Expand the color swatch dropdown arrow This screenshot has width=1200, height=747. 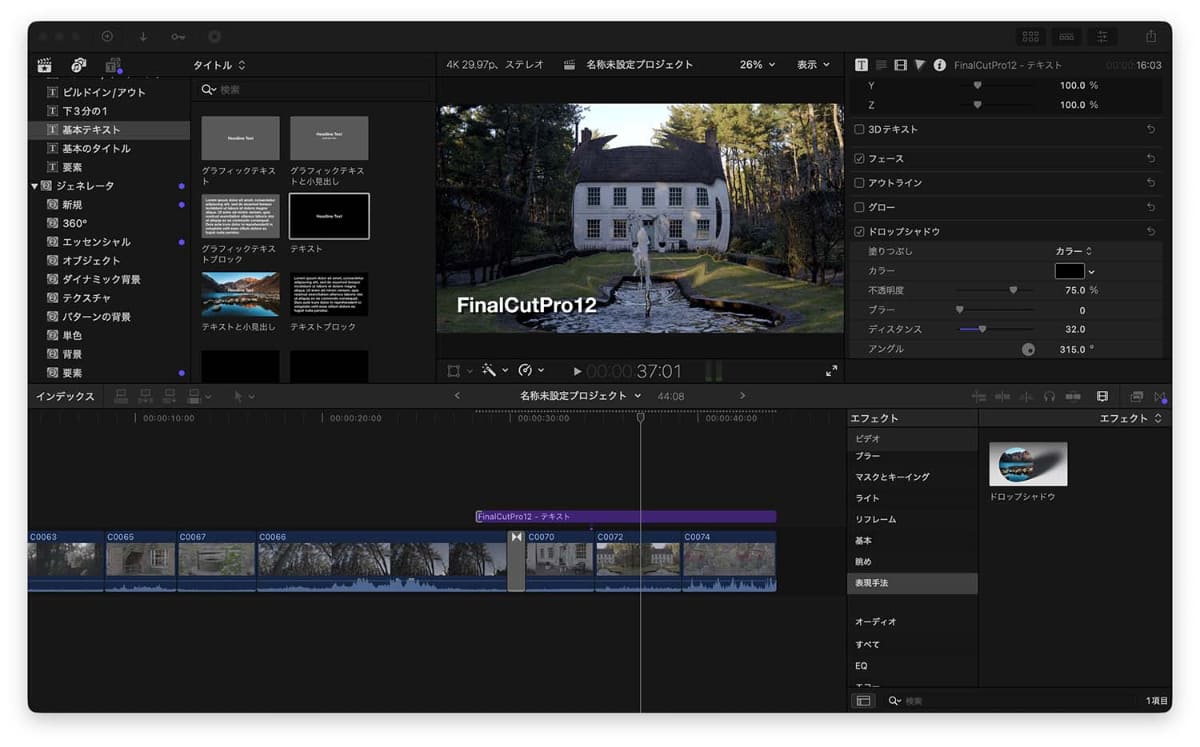tap(1091, 271)
